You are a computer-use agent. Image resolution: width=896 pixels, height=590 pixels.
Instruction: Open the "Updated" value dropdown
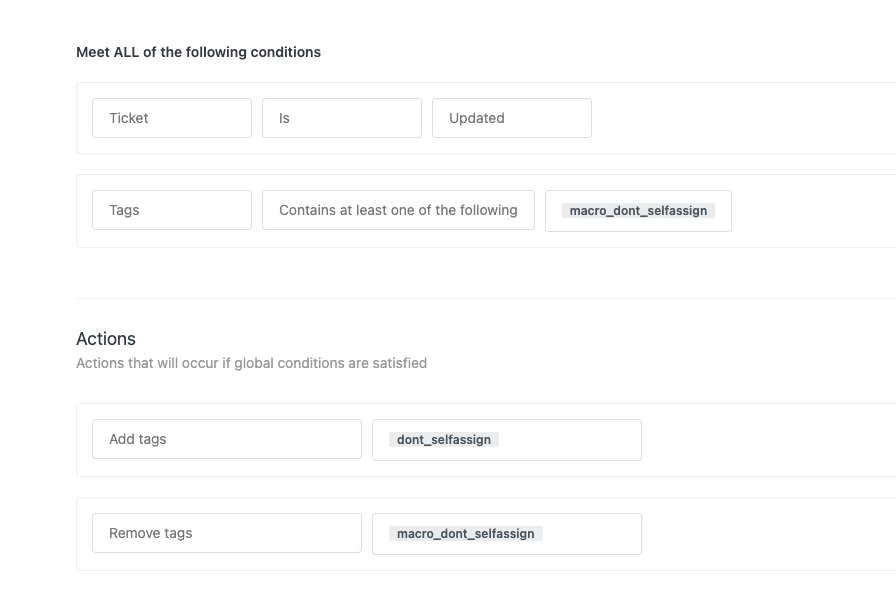tap(511, 118)
